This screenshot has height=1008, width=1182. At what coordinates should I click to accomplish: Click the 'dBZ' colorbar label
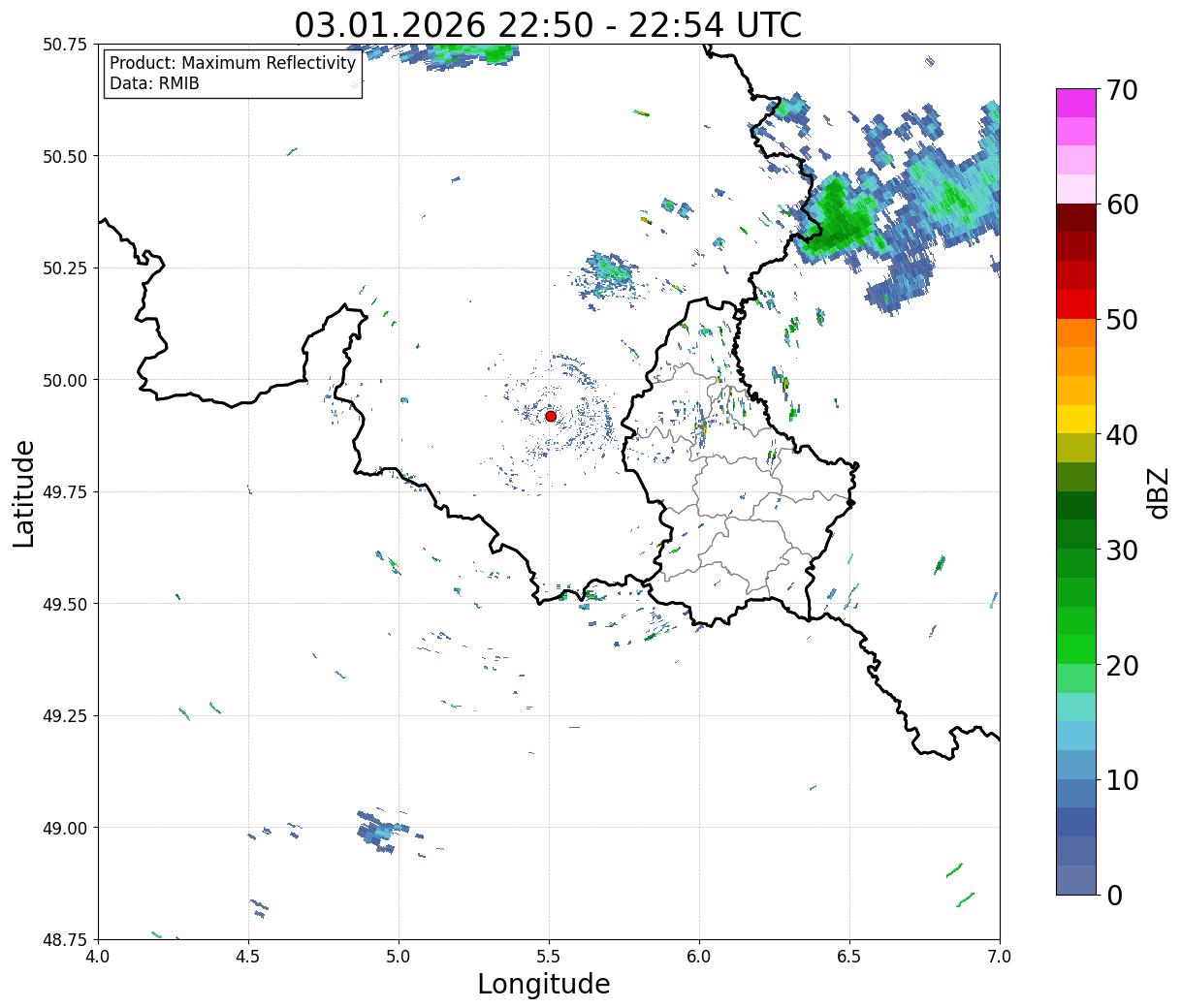coord(1158,491)
